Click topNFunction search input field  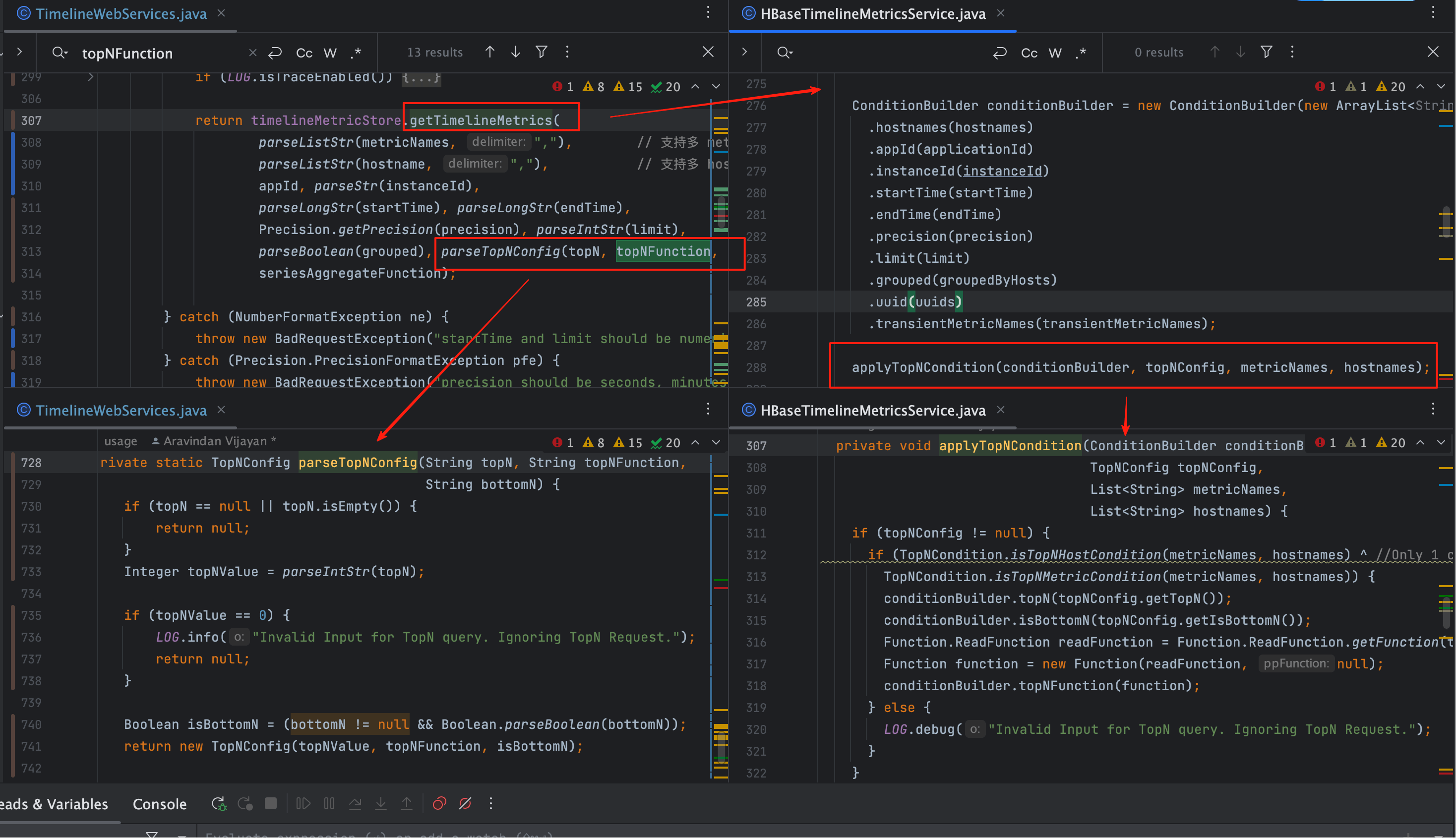point(161,53)
